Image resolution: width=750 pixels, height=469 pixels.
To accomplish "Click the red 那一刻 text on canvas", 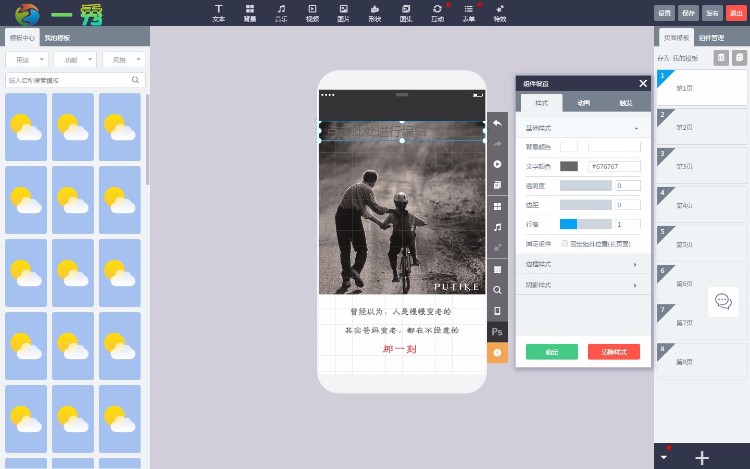I will point(400,349).
